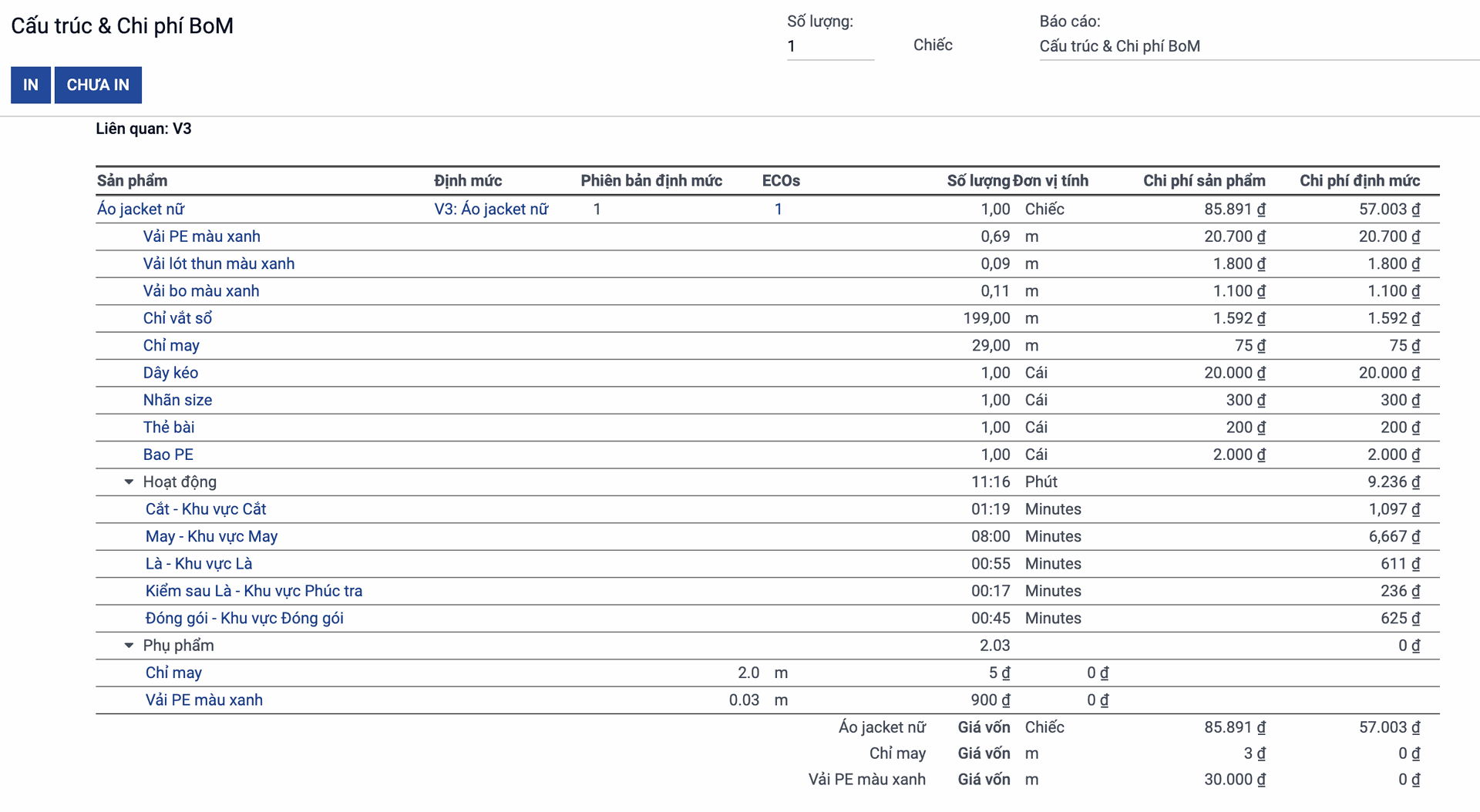Image resolution: width=1480 pixels, height=812 pixels.
Task: Open Chỉ may byproduct link with 2.0 m
Action: coord(173,673)
